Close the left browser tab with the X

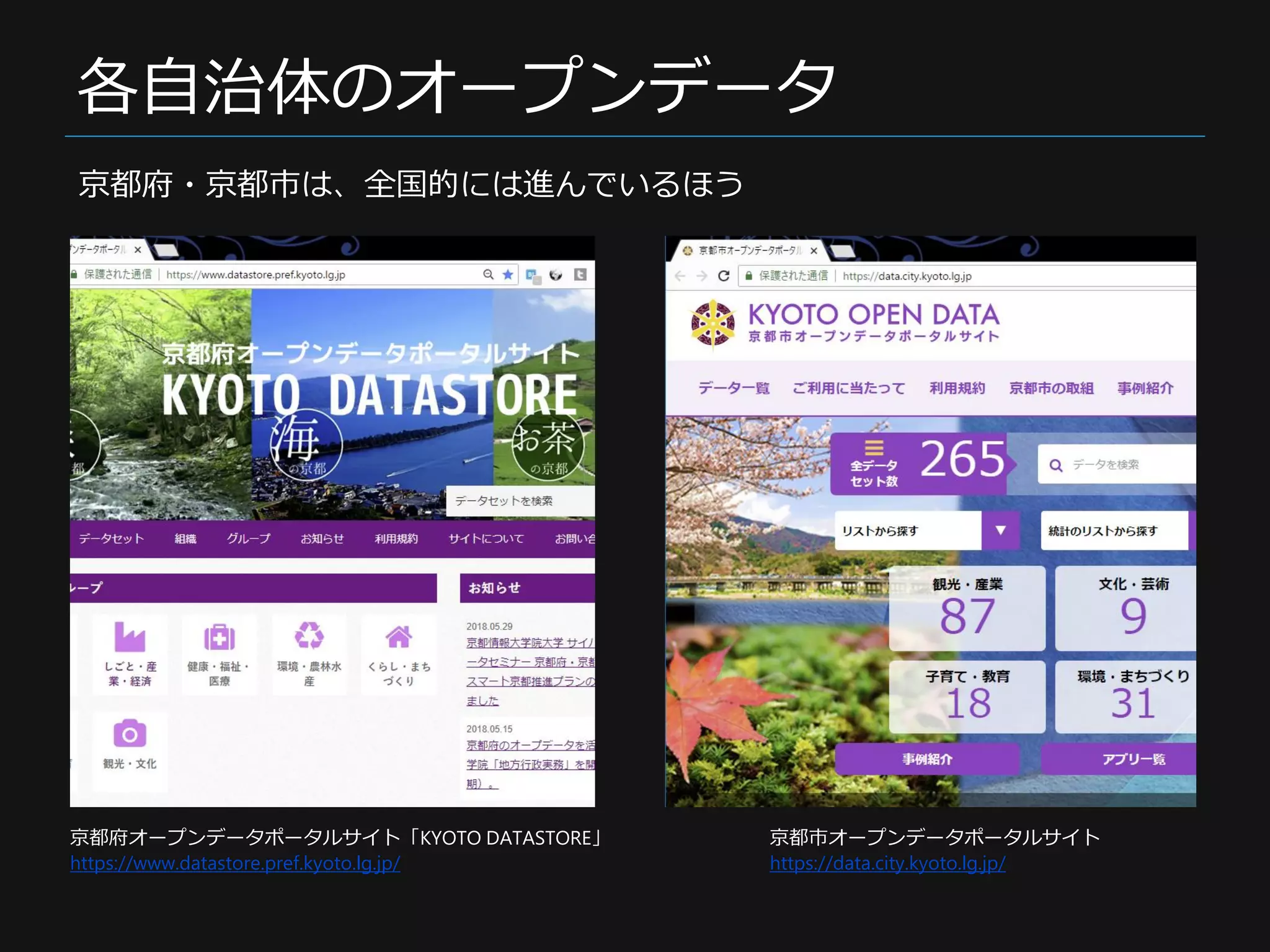pyautogui.click(x=138, y=250)
